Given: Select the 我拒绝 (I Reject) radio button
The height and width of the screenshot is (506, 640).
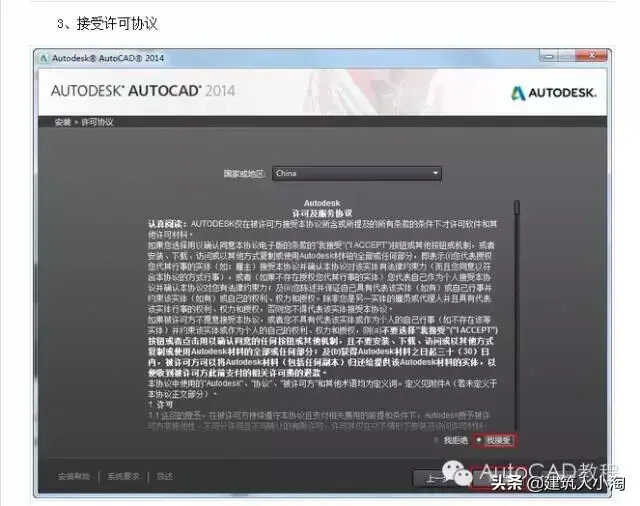Looking at the screenshot, I should point(437,440).
